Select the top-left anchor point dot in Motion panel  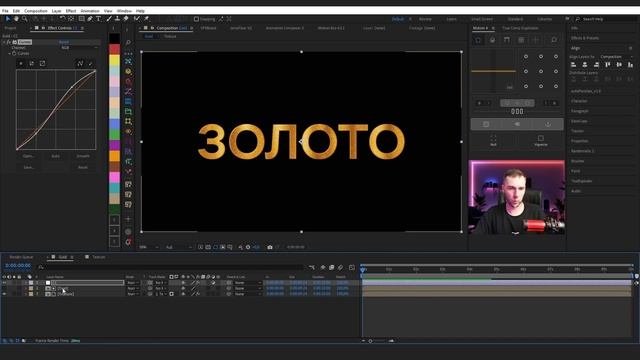[526, 56]
